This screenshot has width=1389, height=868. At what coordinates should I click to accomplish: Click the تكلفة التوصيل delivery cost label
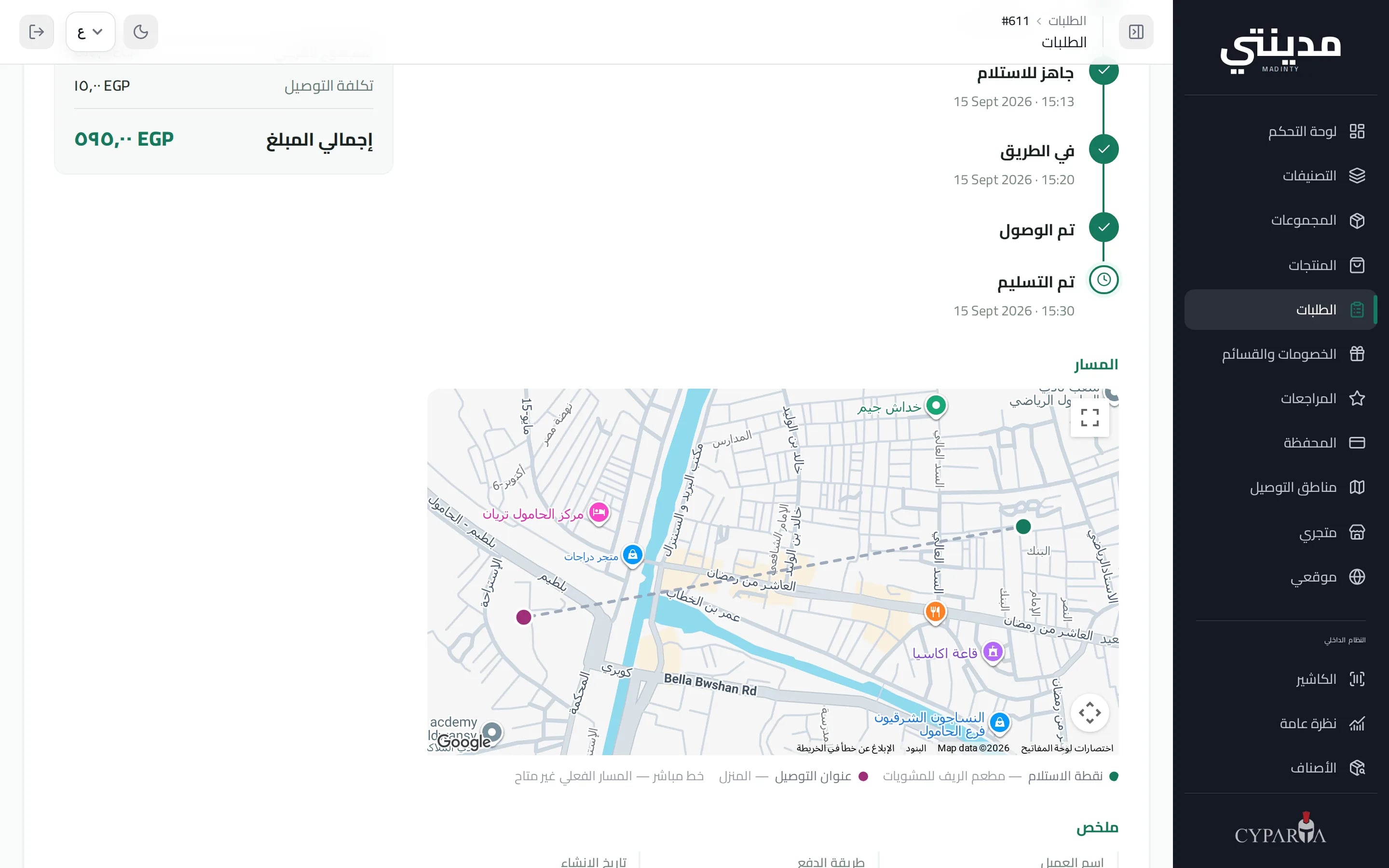point(329,86)
